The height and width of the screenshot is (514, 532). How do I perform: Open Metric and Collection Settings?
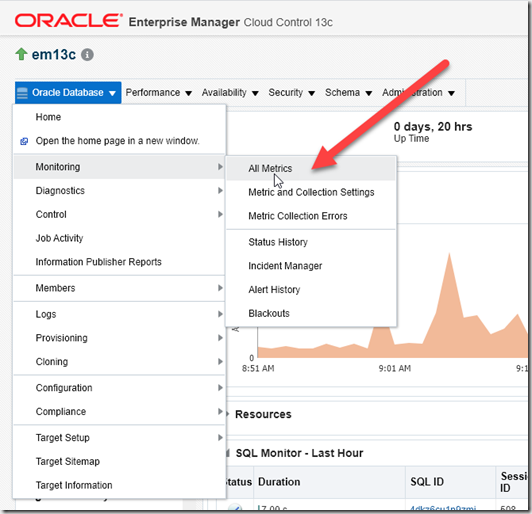click(311, 192)
